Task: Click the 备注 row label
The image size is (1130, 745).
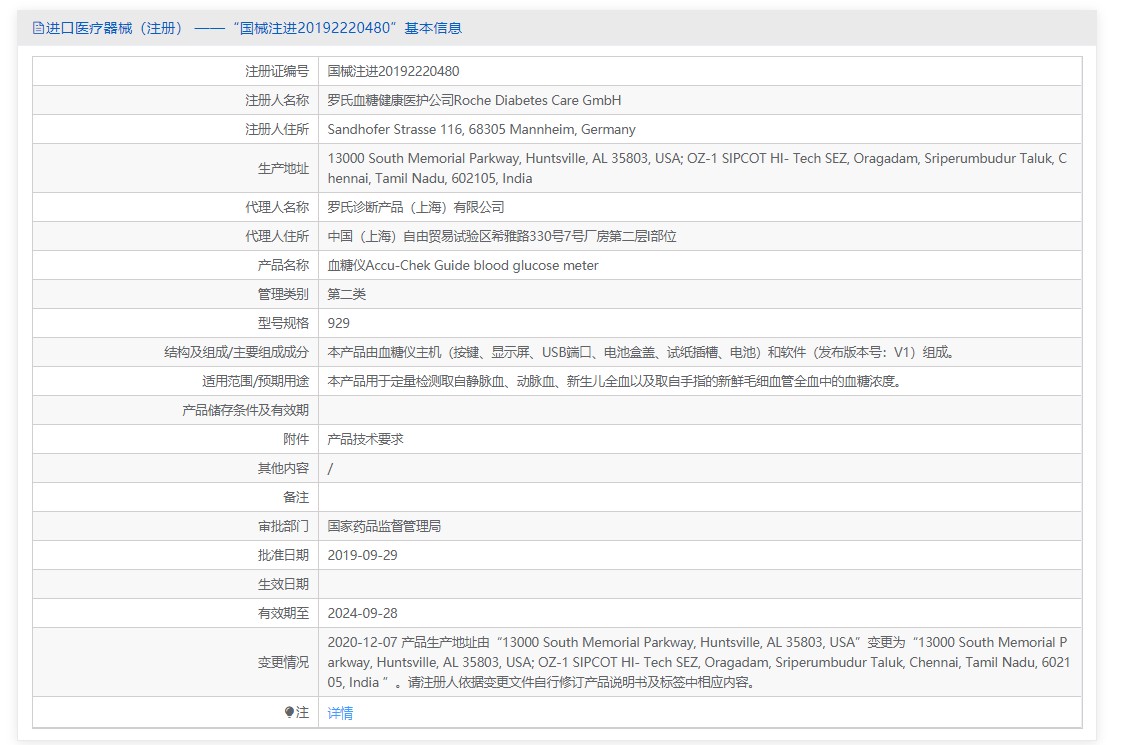Action: click(296, 497)
